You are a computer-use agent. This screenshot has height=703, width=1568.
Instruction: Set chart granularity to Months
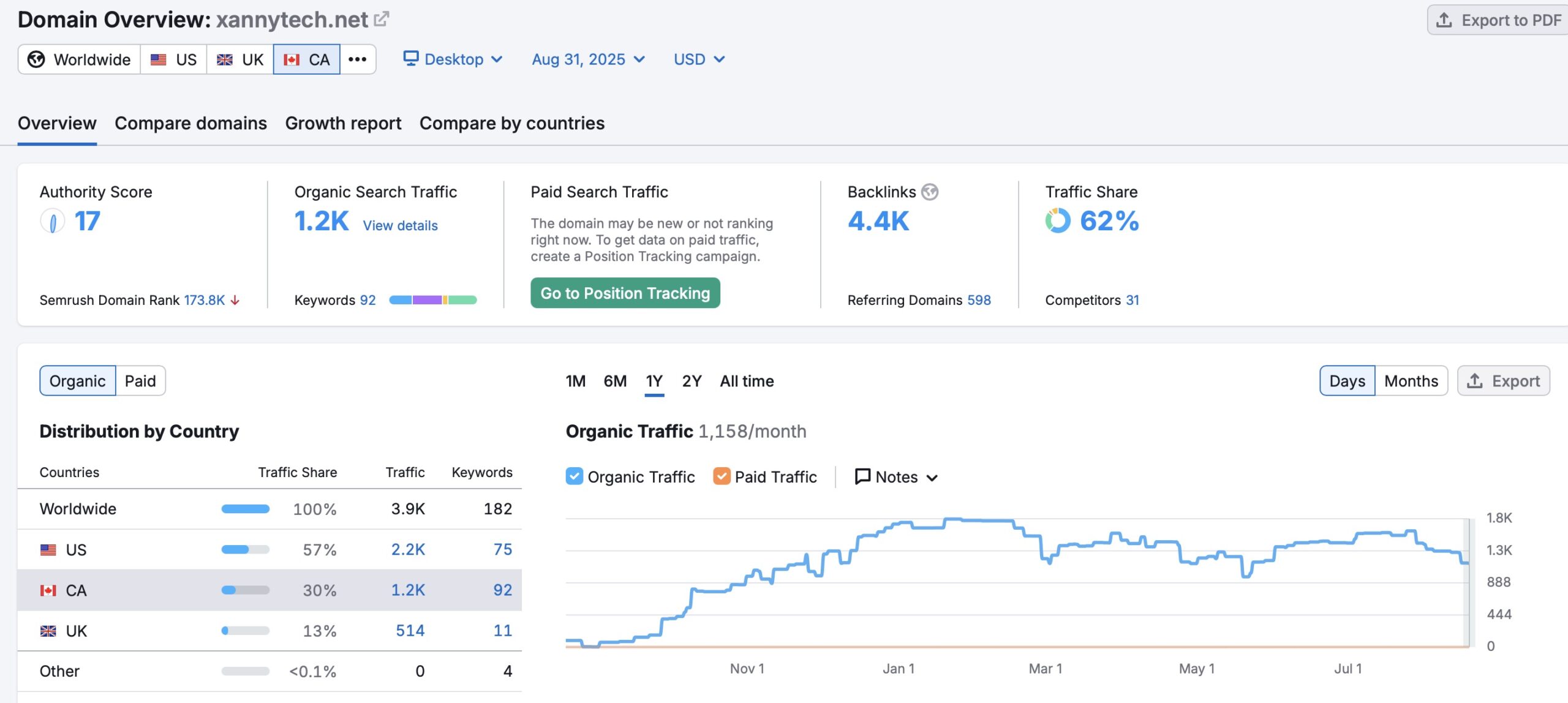[x=1411, y=381]
